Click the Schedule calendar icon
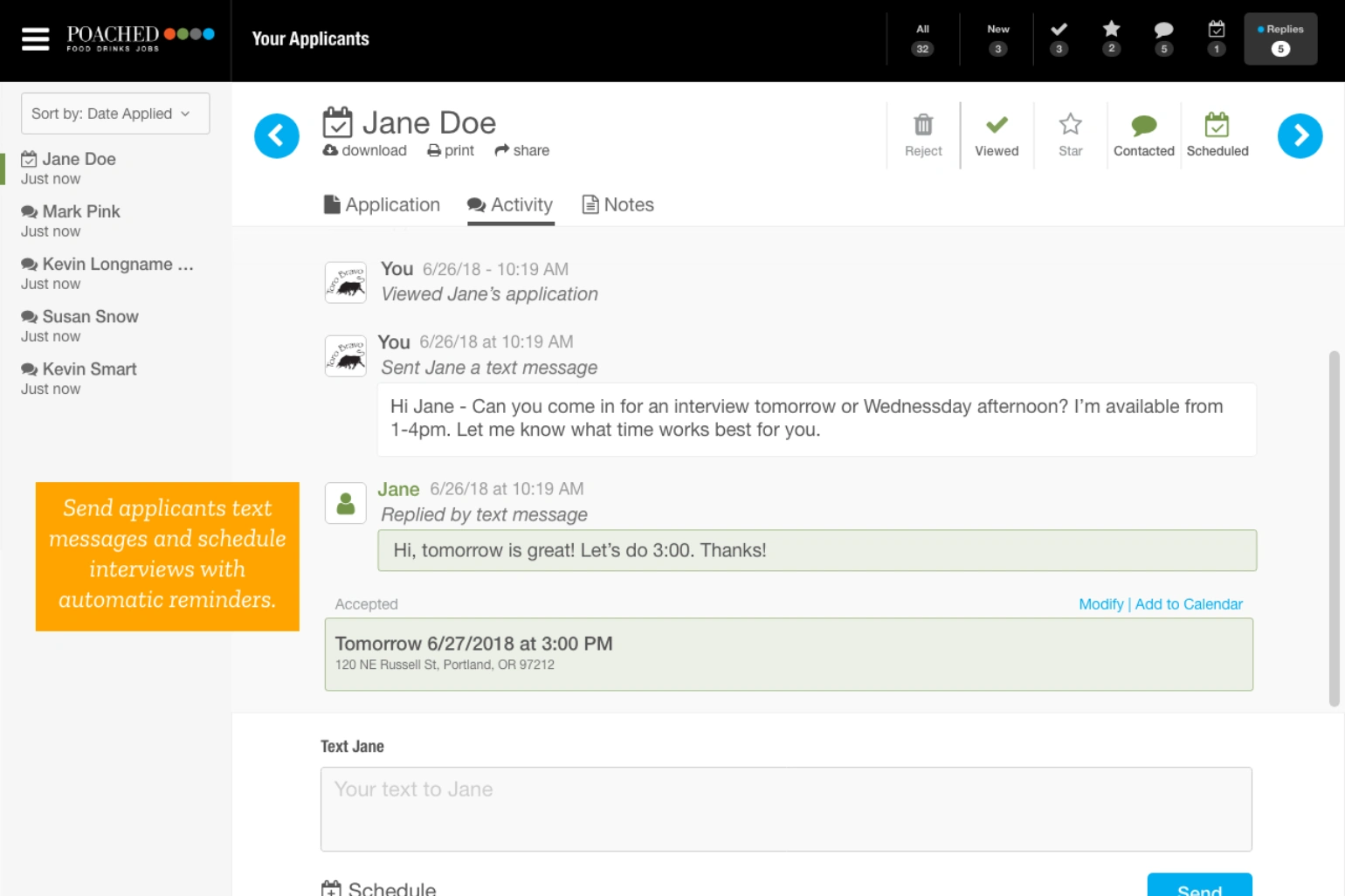 tap(331, 888)
